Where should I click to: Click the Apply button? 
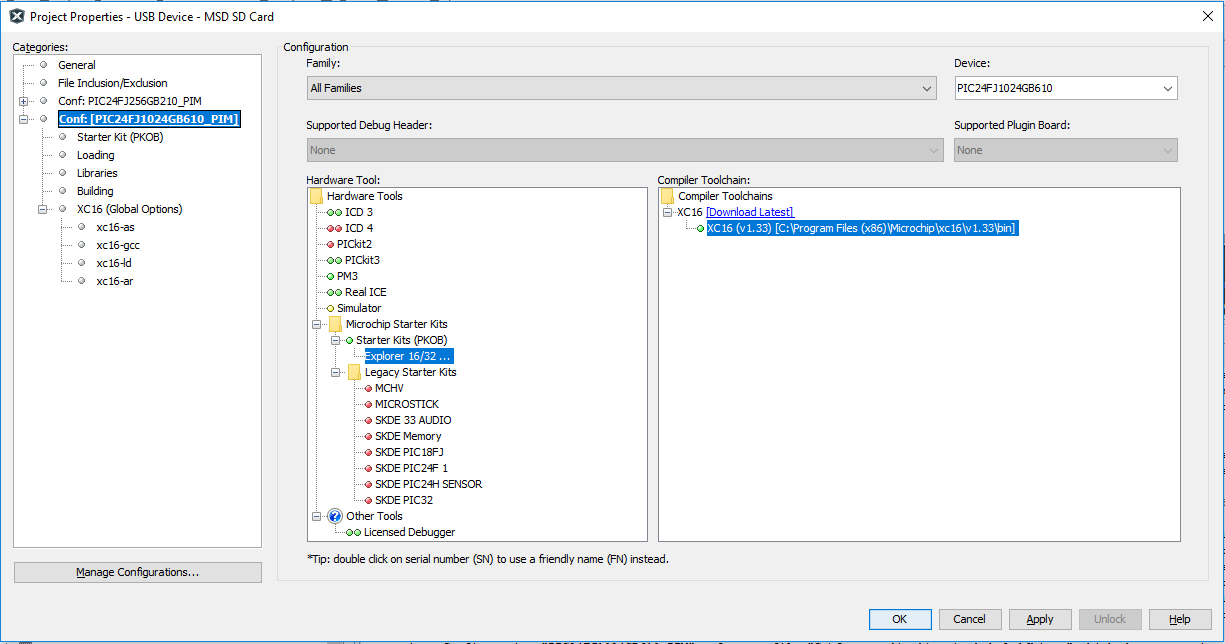pos(1040,619)
